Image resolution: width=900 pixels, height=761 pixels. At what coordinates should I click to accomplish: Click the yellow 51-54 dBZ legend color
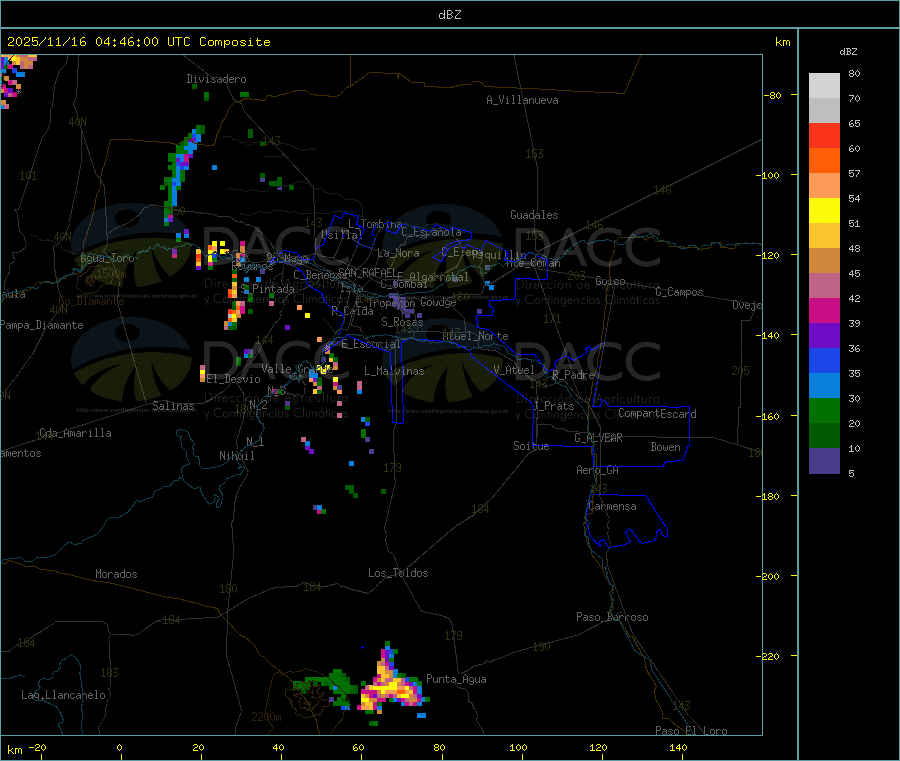tap(824, 211)
